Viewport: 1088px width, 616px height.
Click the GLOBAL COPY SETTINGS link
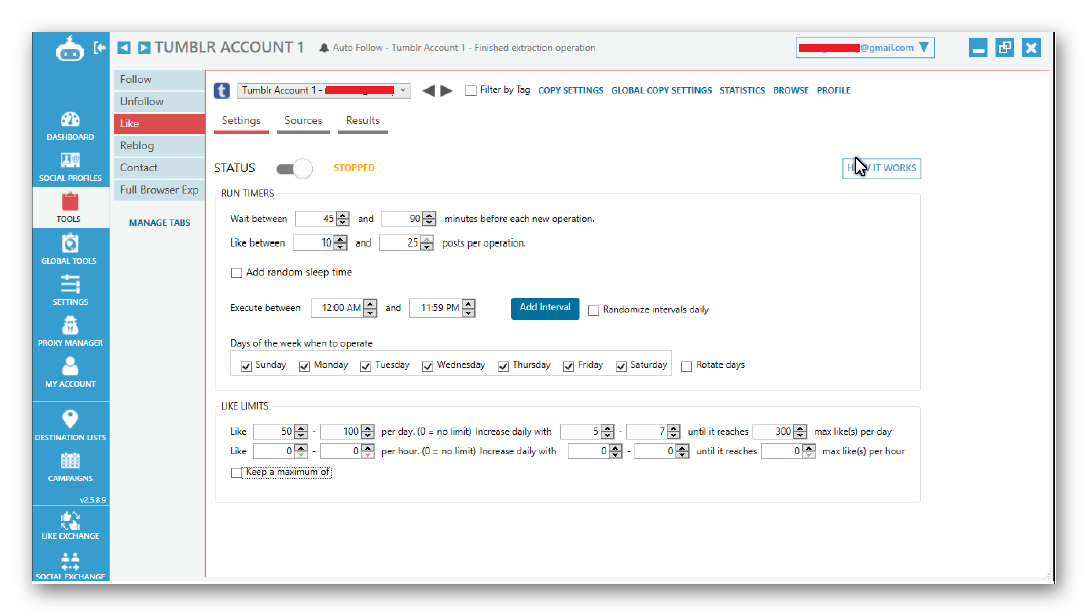tap(661, 91)
